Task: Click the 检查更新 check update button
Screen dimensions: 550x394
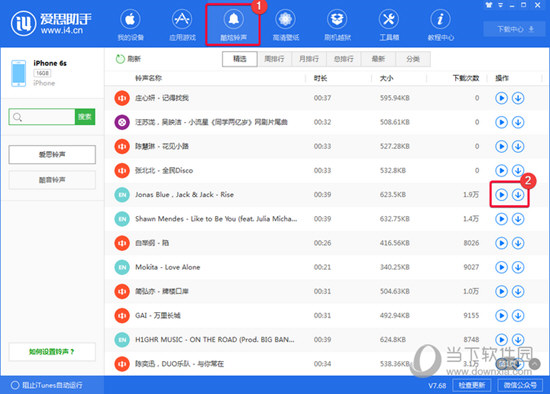Action: [x=472, y=385]
